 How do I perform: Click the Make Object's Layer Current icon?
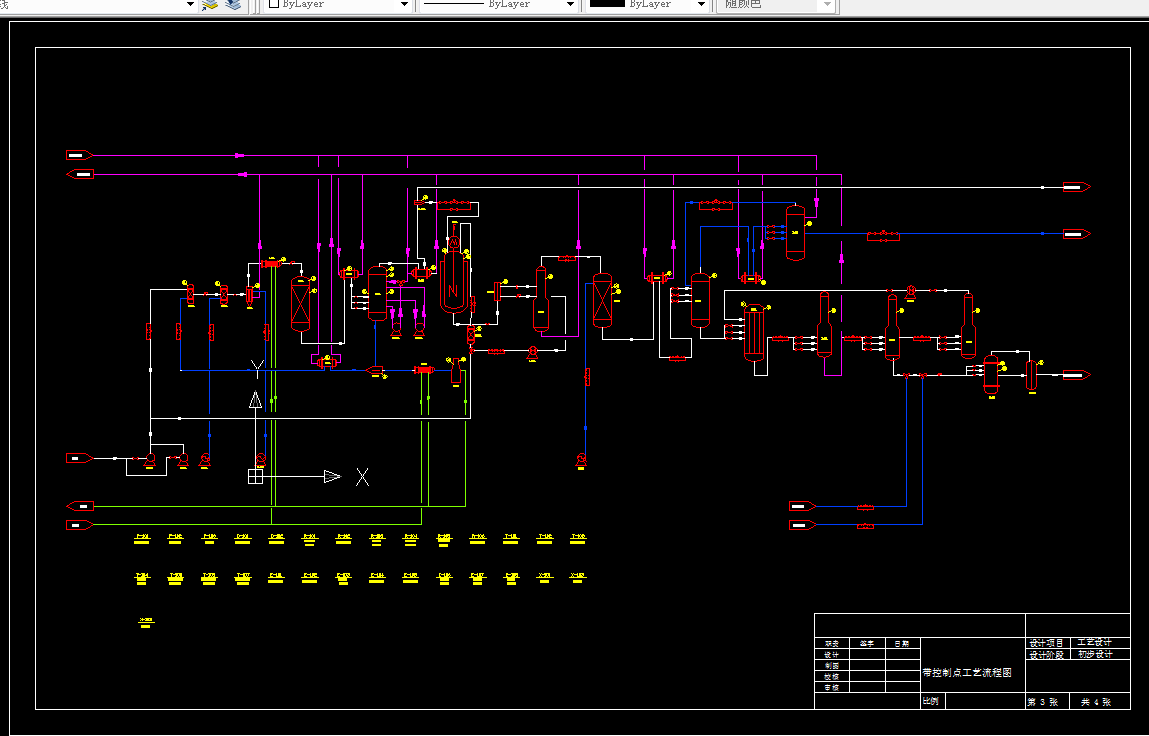click(x=210, y=4)
